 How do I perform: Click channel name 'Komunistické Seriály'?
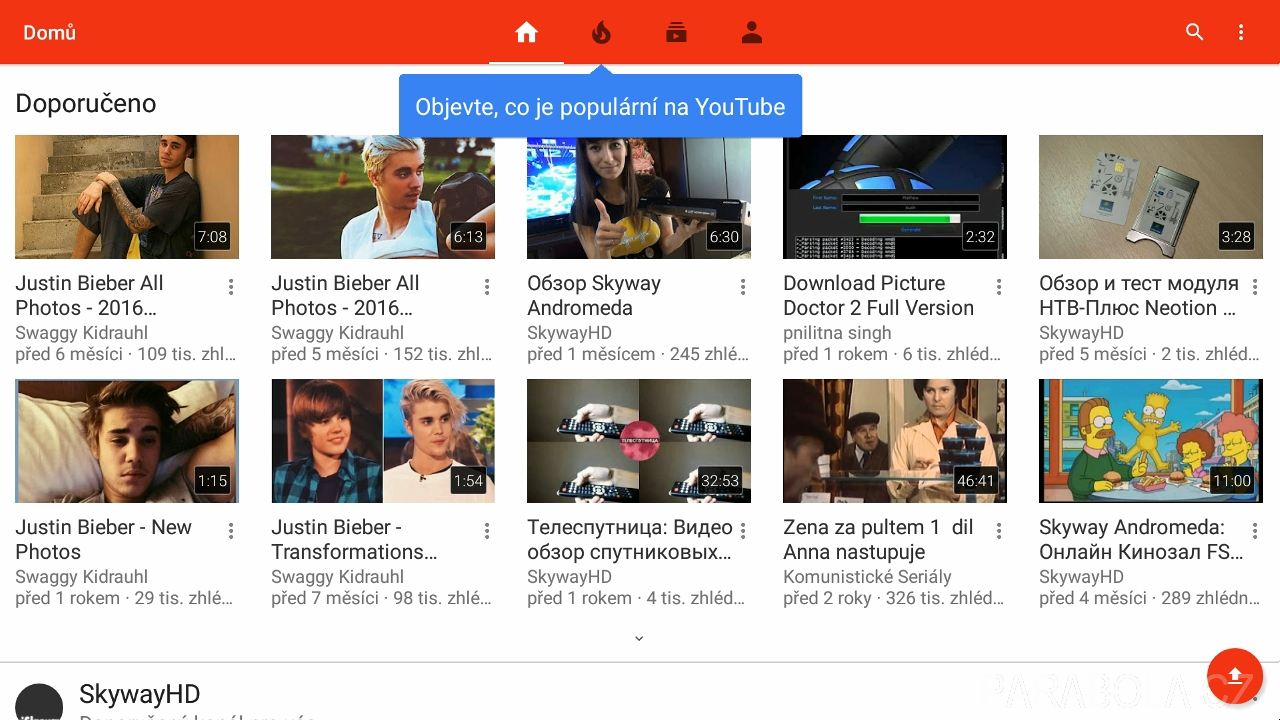click(x=867, y=577)
